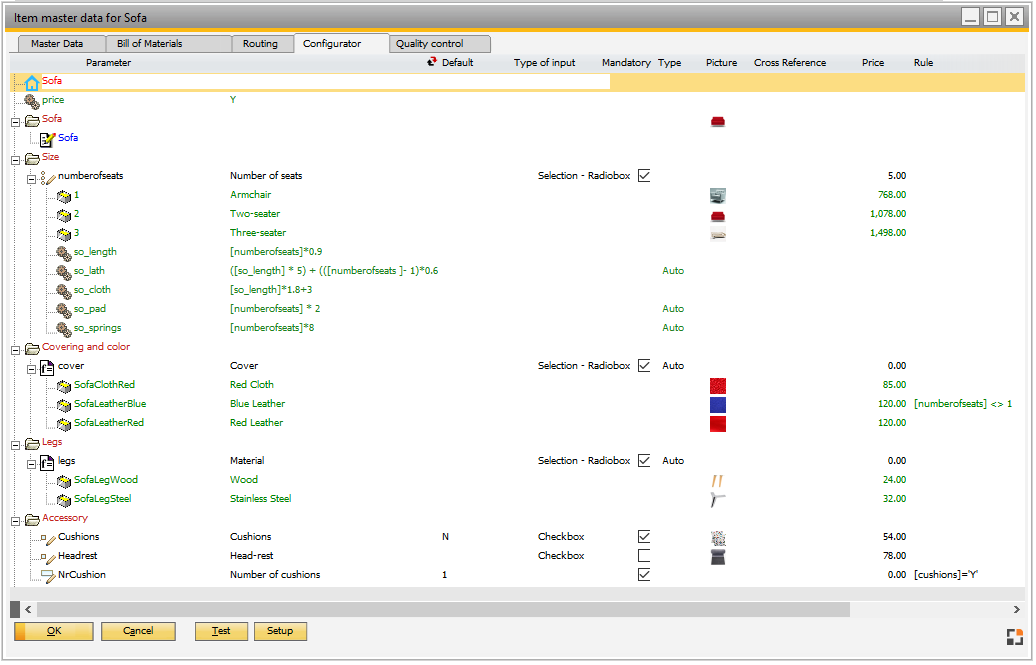Enable the Head-rest checkbox

643,555
